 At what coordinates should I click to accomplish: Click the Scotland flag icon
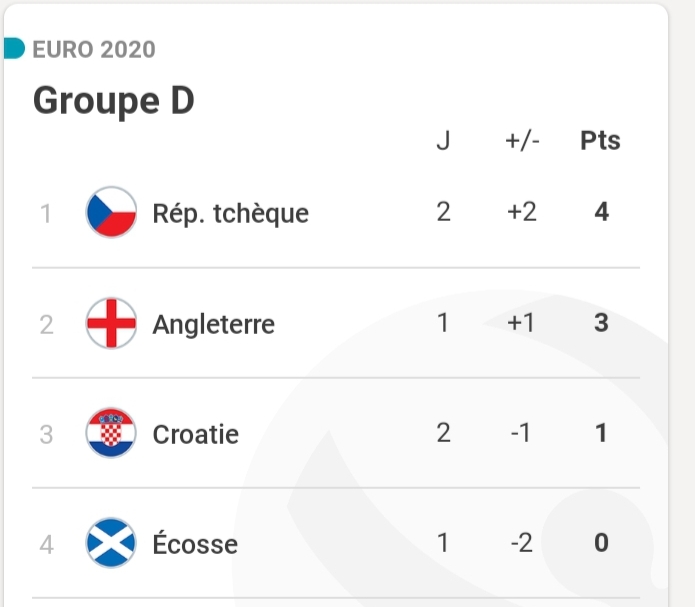tap(111, 544)
